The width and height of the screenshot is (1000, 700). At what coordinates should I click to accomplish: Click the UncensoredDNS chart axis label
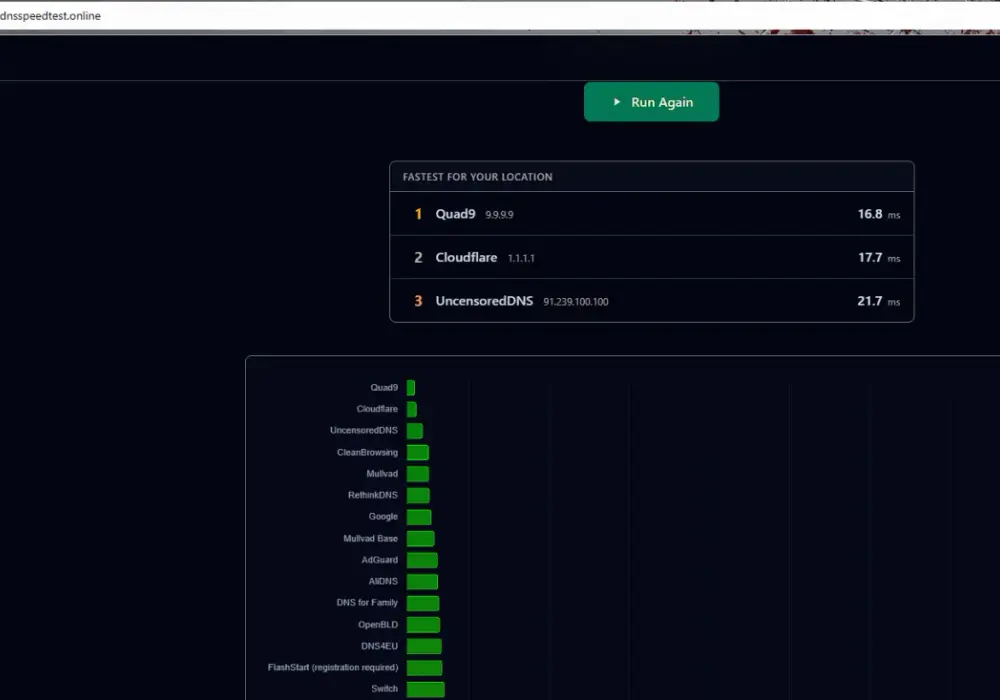click(x=364, y=430)
